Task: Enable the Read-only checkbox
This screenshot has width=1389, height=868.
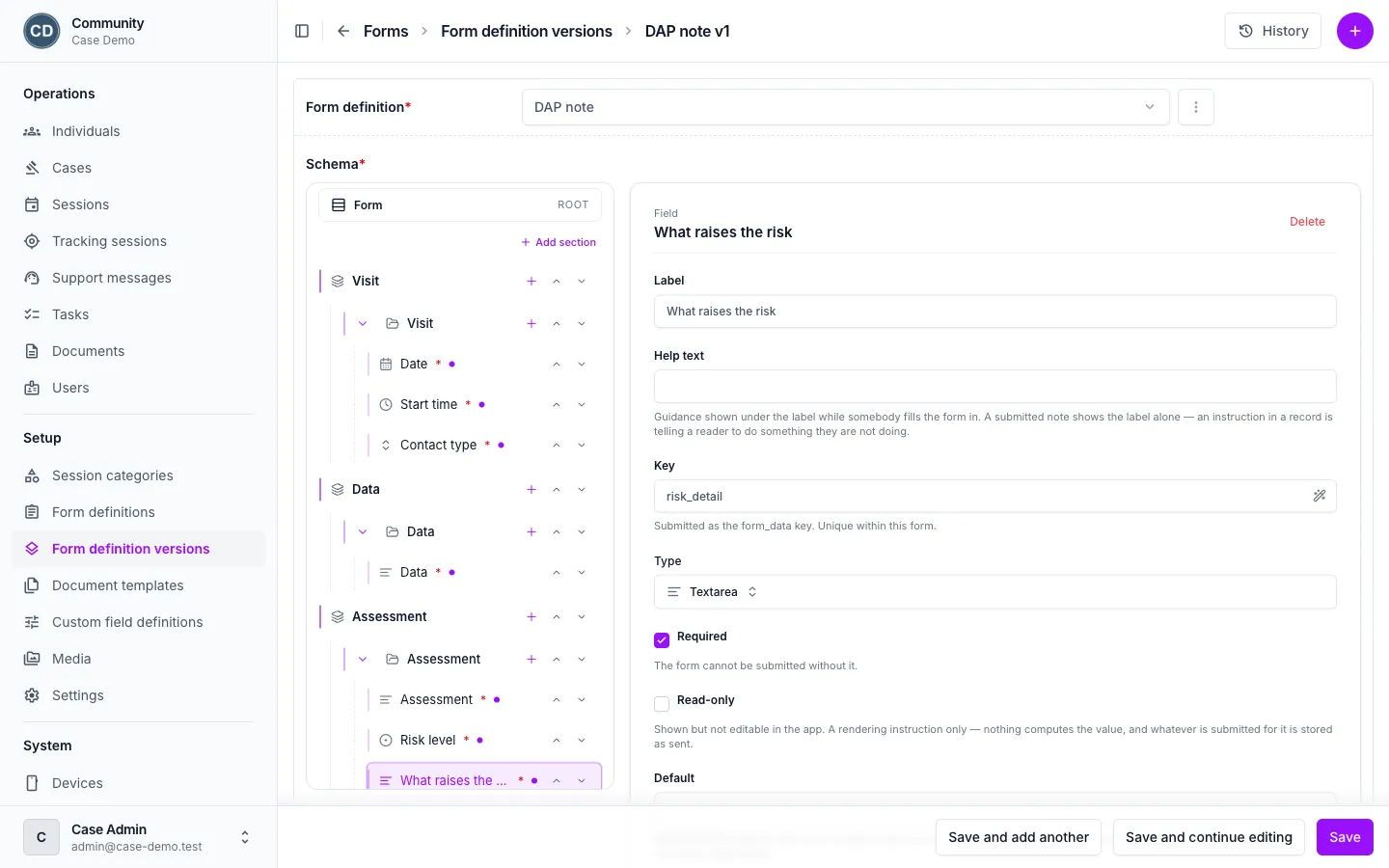Action: [662, 703]
